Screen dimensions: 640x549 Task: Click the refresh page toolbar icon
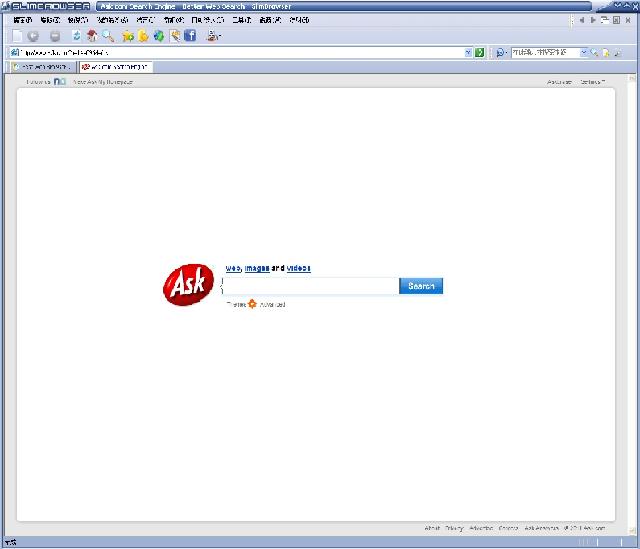pyautogui.click(x=76, y=36)
